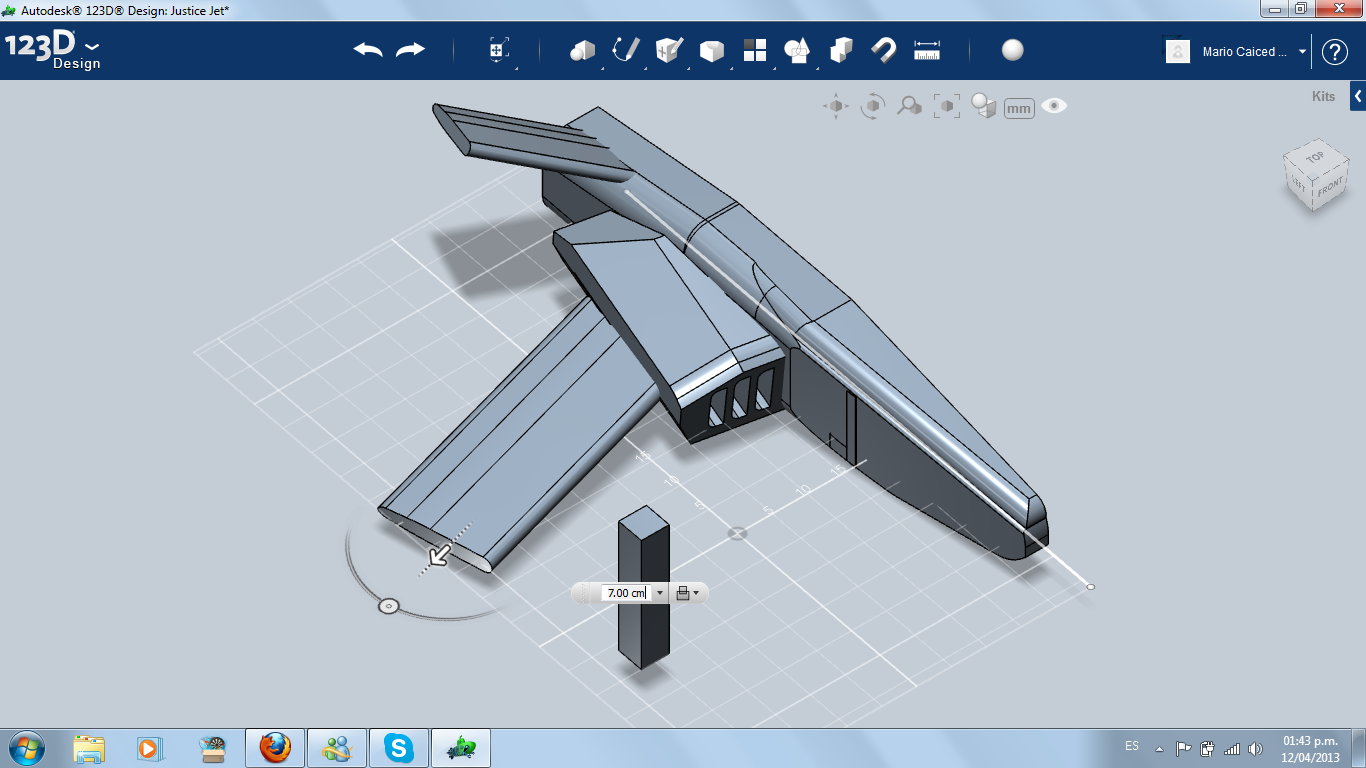
Task: Open the network signal tray icon
Action: [x=1232, y=748]
